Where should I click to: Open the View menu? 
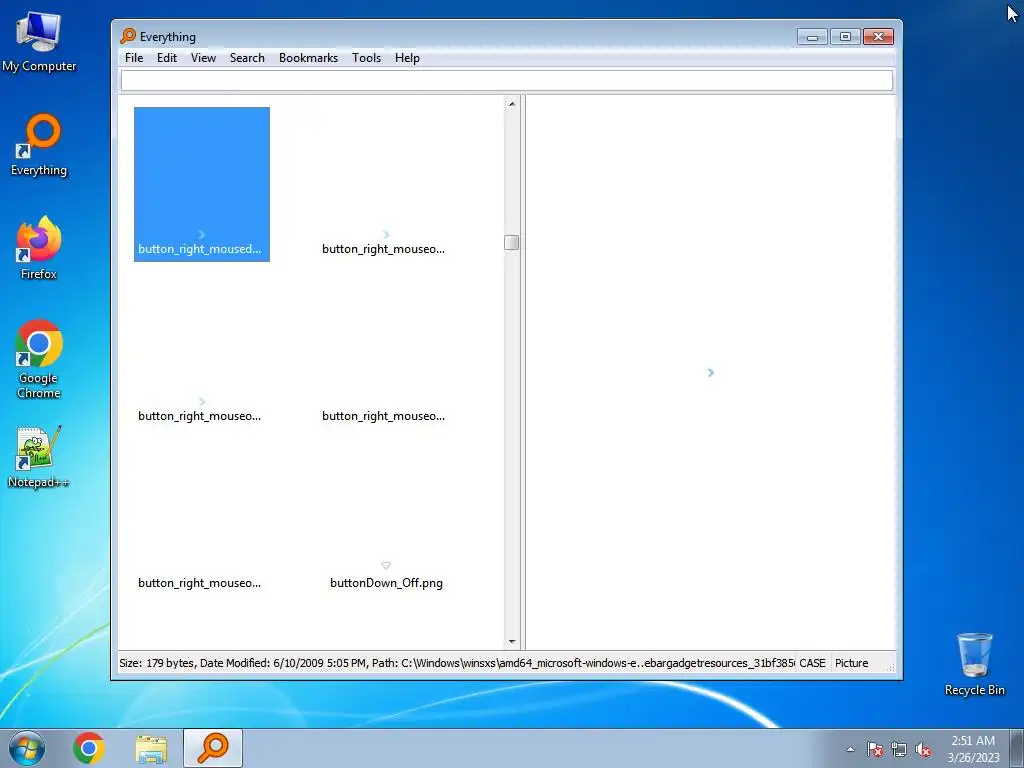point(203,57)
